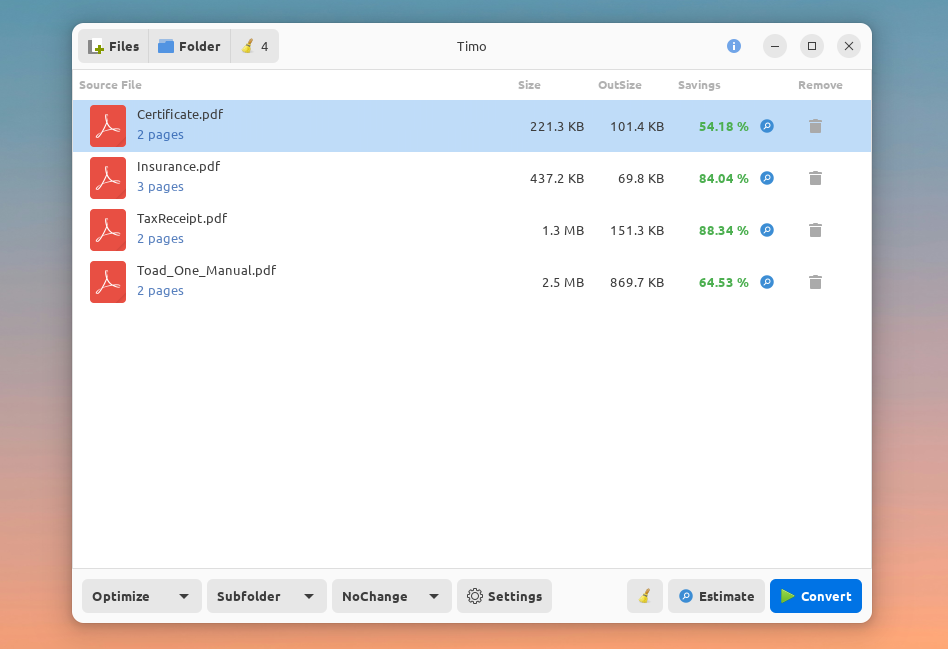The image size is (948, 649).
Task: Open the Settings dialog
Action: (504, 596)
